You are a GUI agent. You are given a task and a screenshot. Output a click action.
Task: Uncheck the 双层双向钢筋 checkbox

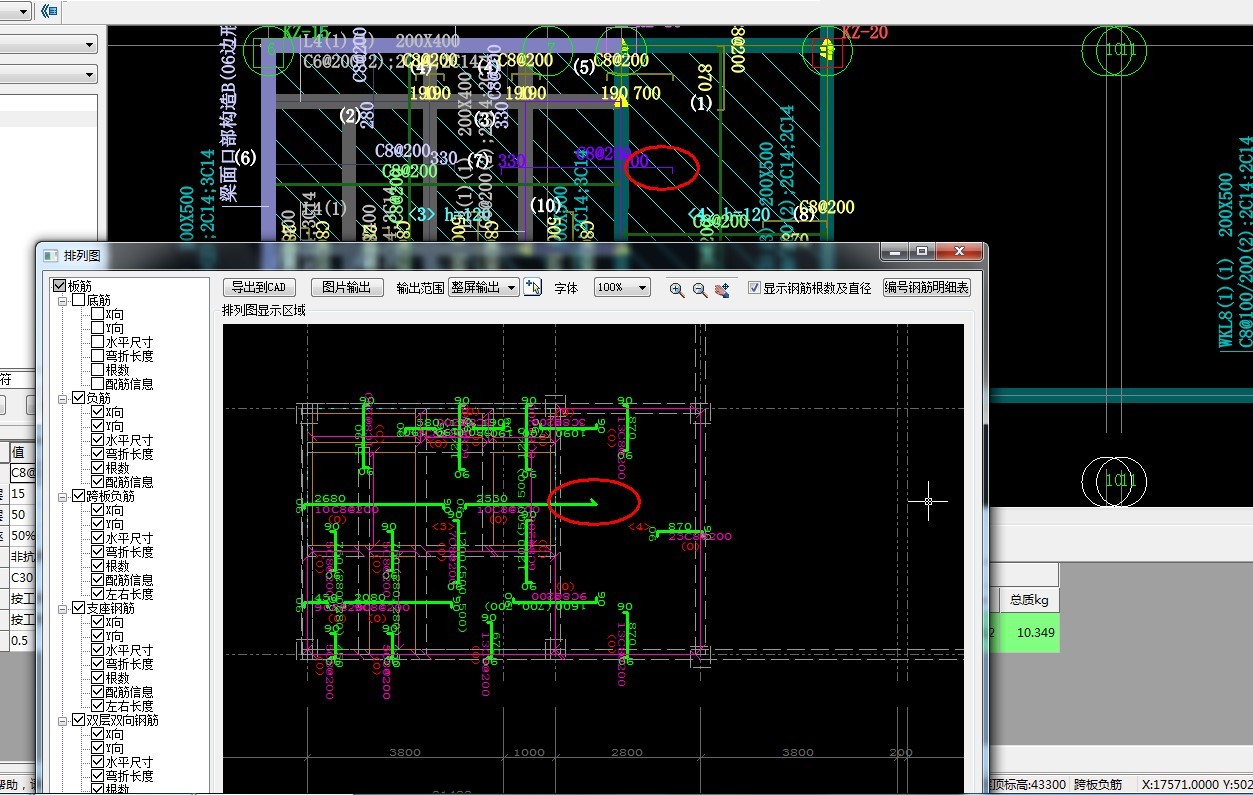(x=79, y=720)
